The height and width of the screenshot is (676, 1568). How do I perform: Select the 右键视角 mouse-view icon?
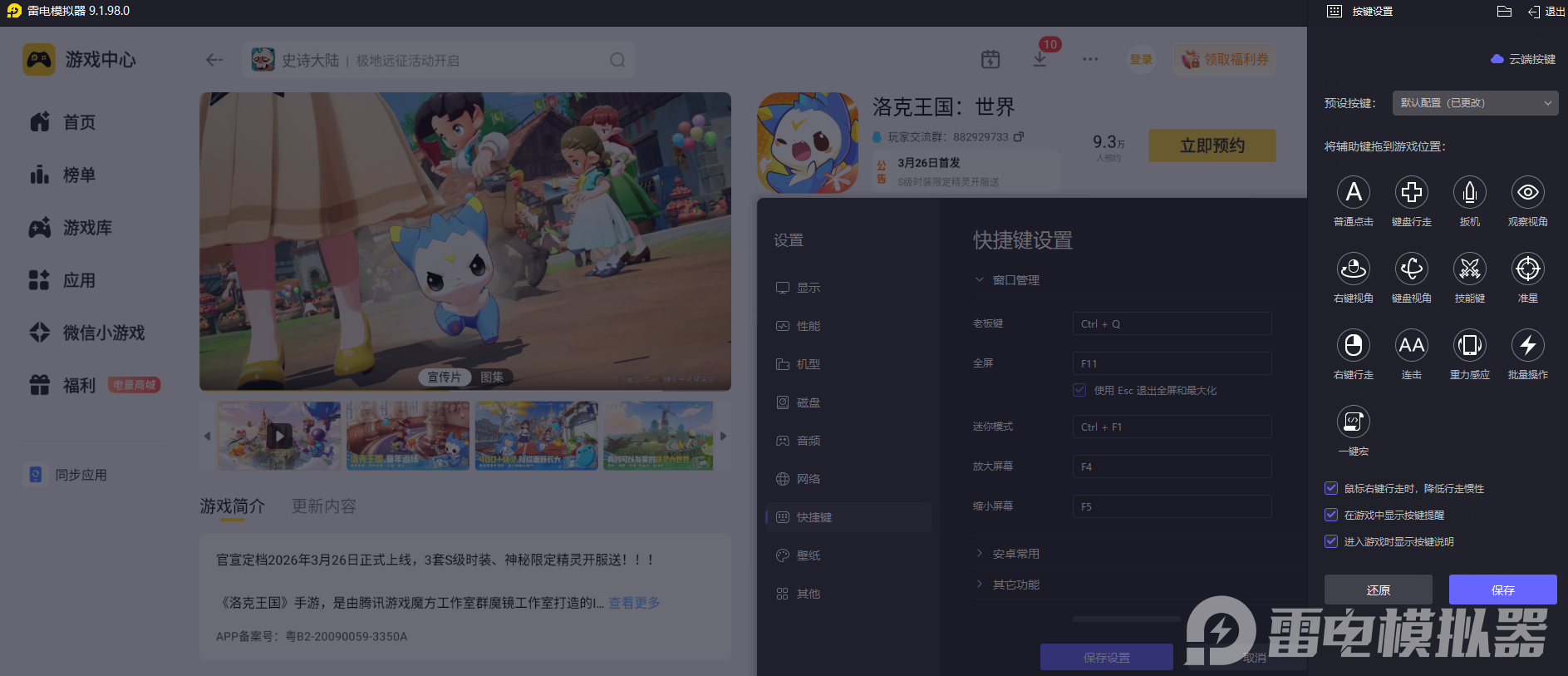point(1353,269)
